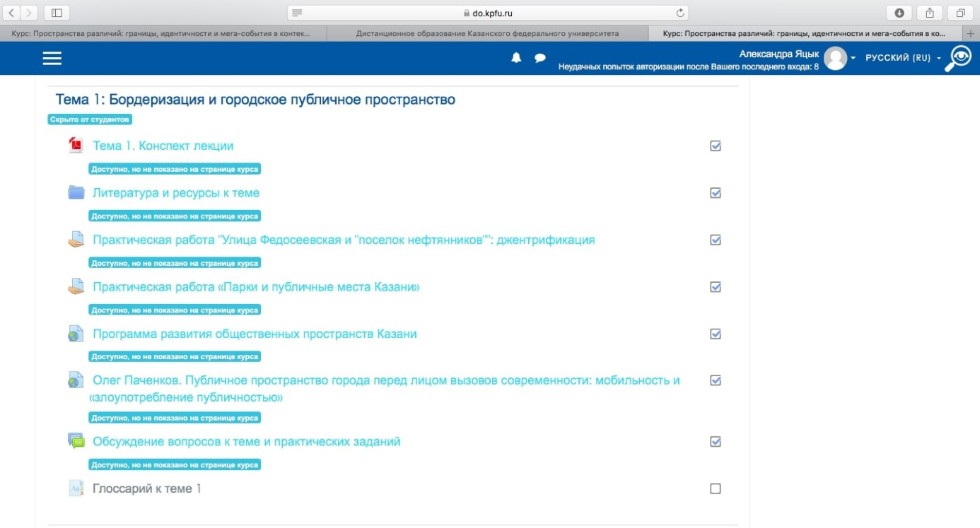Click the folder icon for Литература и ресурсы
The height and width of the screenshot is (528, 980).
coord(76,193)
